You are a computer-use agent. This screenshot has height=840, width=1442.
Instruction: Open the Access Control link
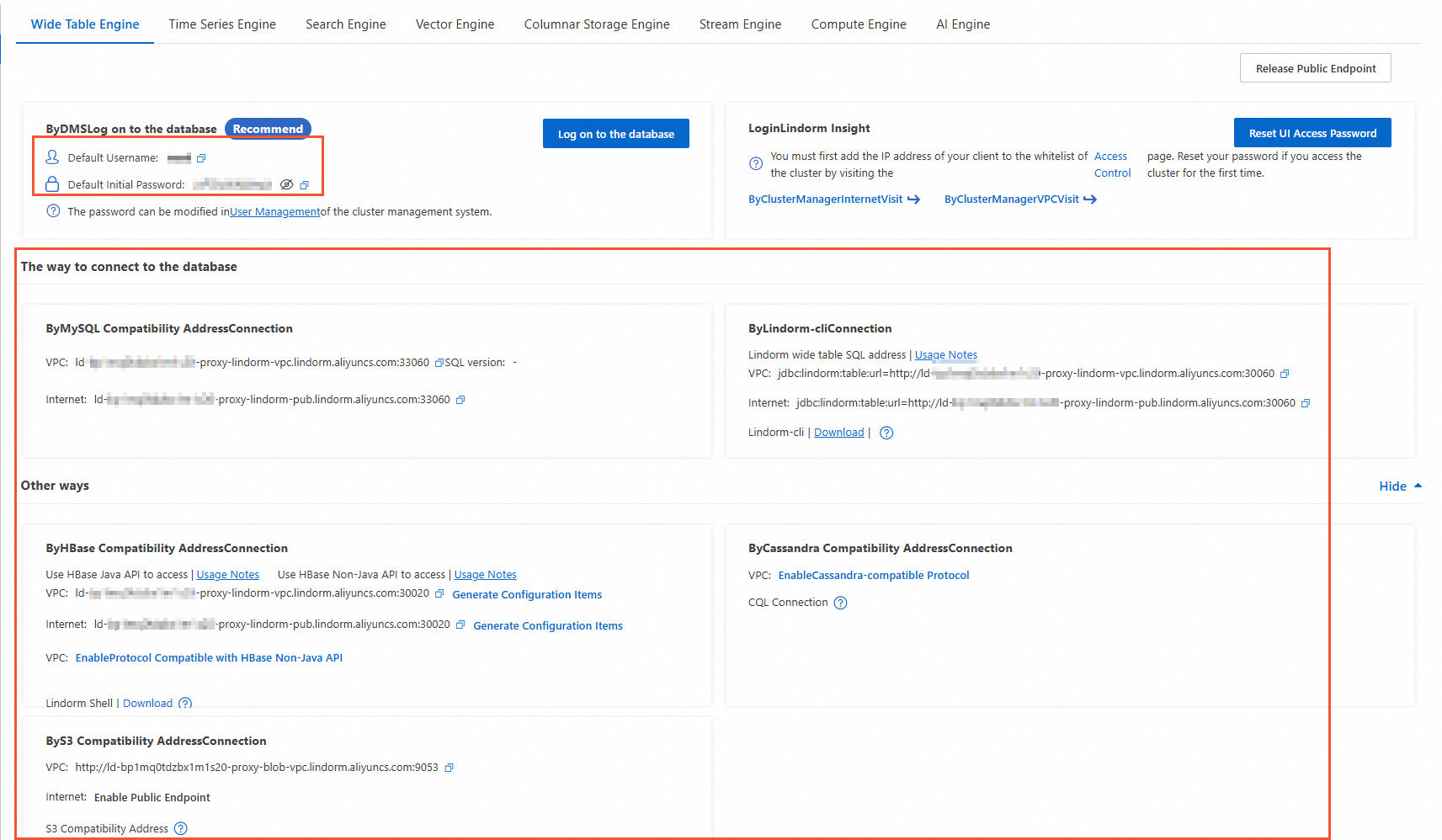pos(1112,165)
